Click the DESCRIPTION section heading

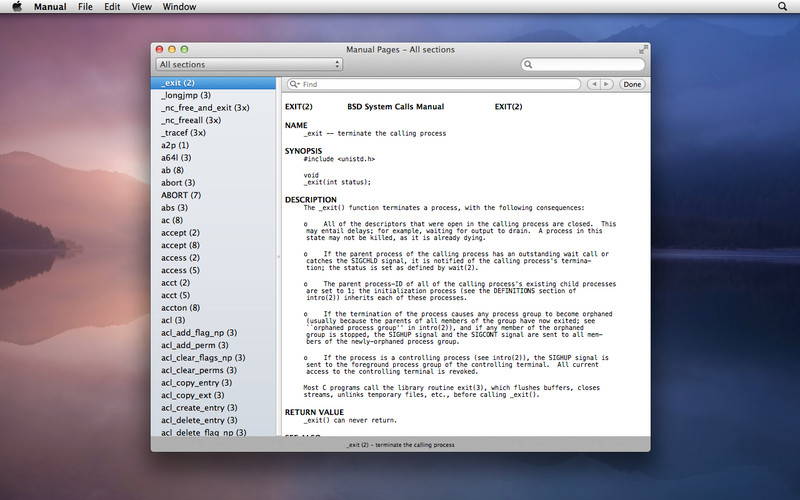[x=311, y=199]
